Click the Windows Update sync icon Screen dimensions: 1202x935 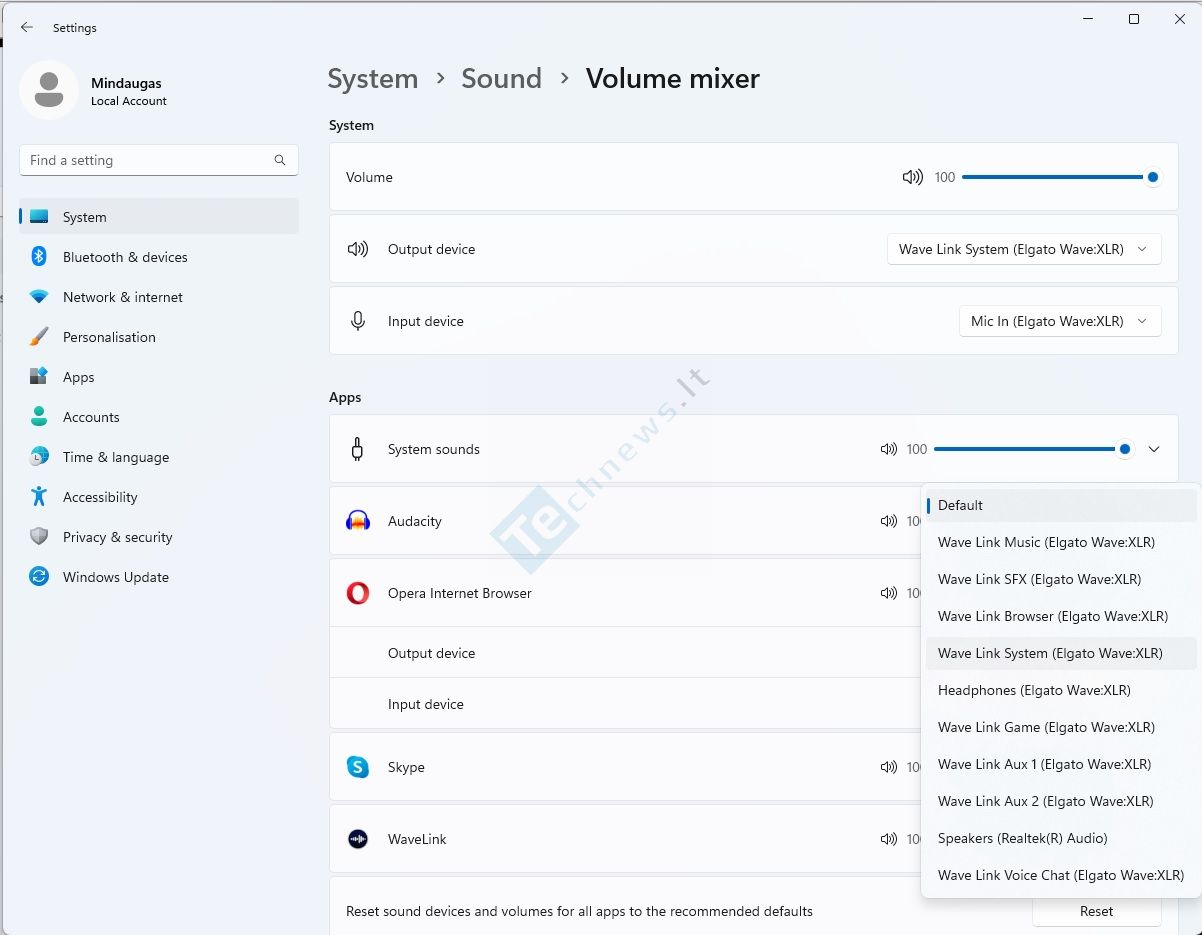39,577
